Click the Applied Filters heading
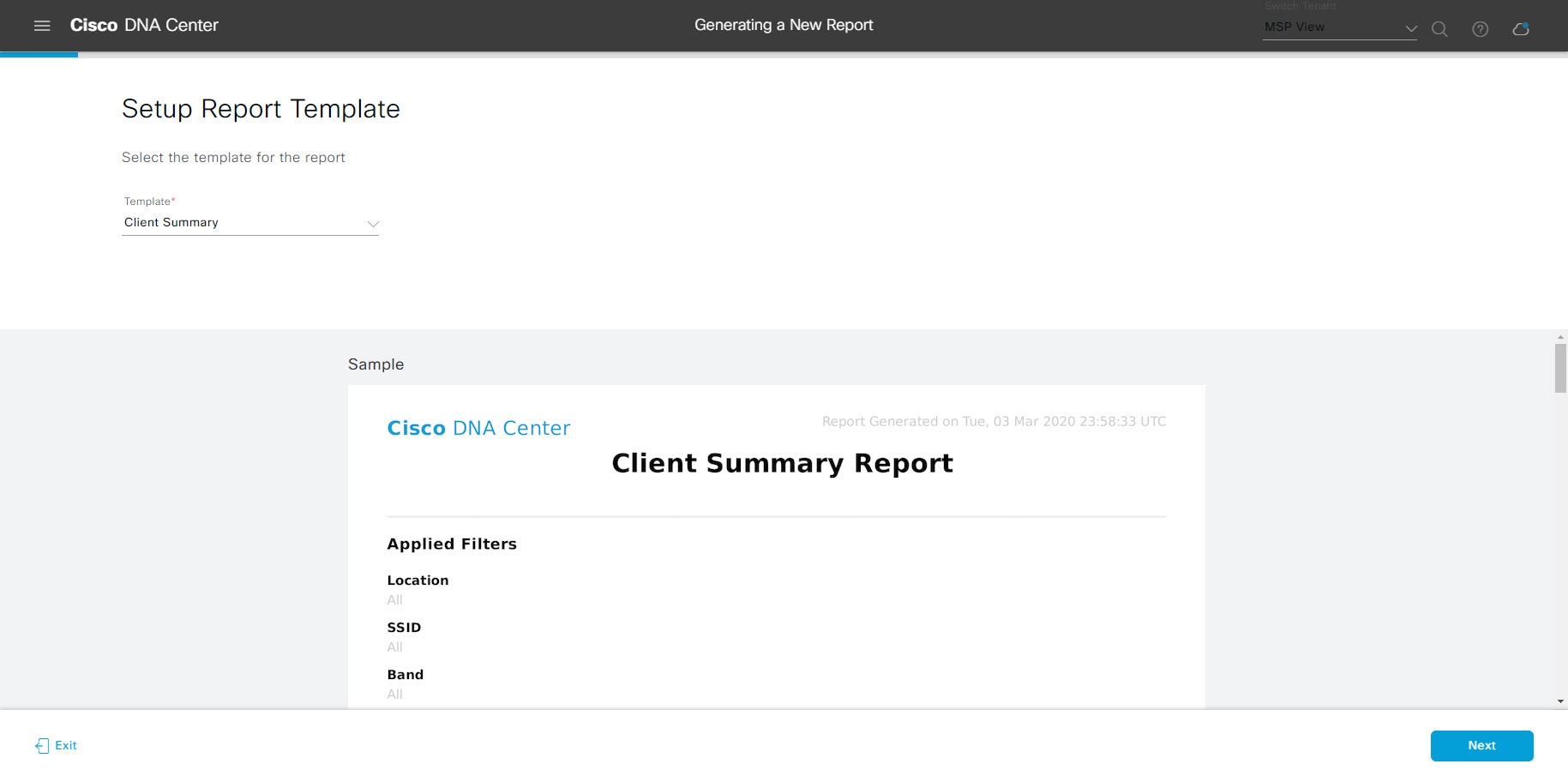The width and height of the screenshot is (1568, 782). point(452,544)
